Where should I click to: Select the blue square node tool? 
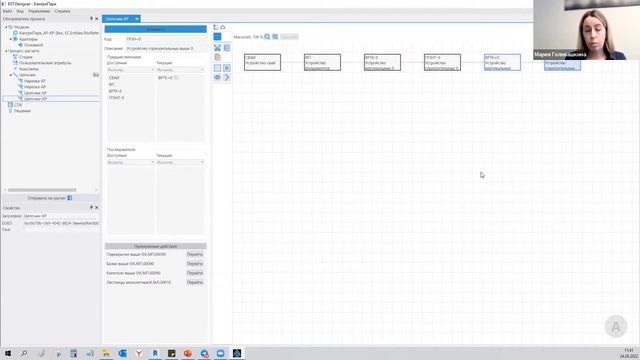pyautogui.click(x=217, y=37)
